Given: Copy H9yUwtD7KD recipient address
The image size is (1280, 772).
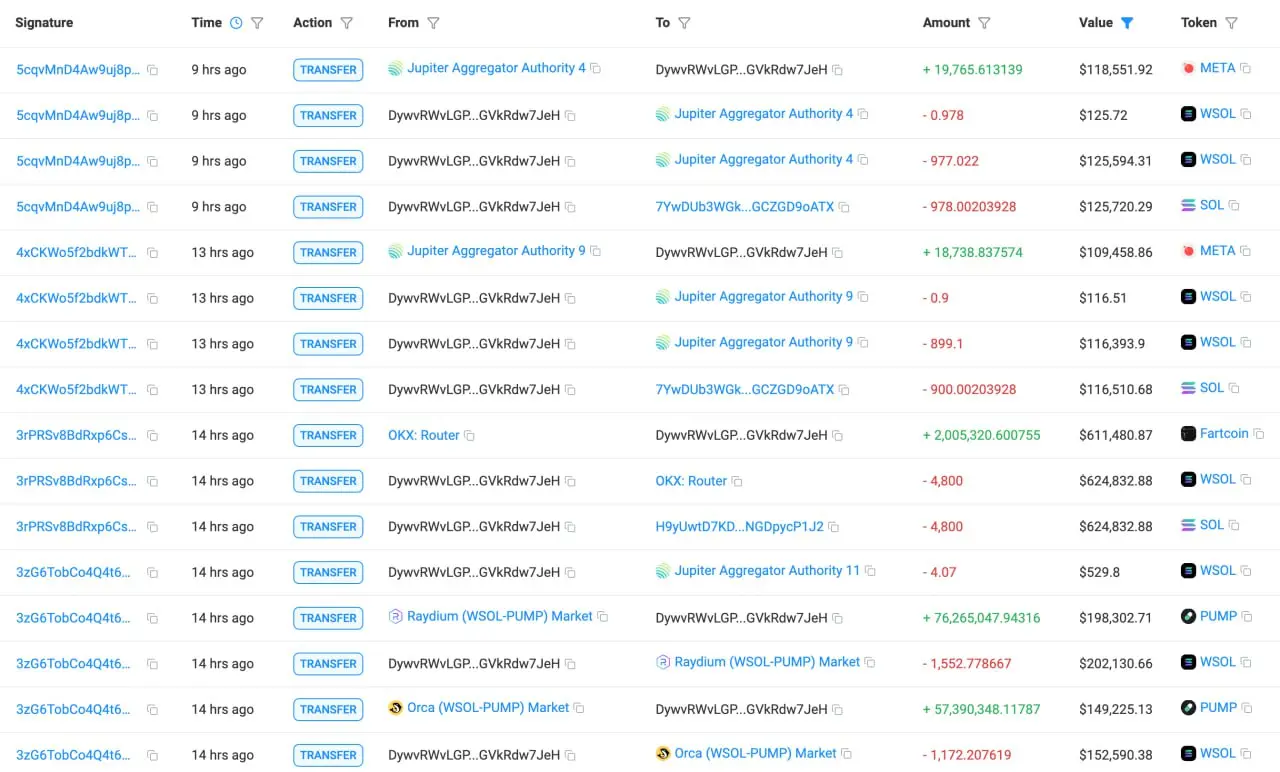Looking at the screenshot, I should tap(834, 527).
